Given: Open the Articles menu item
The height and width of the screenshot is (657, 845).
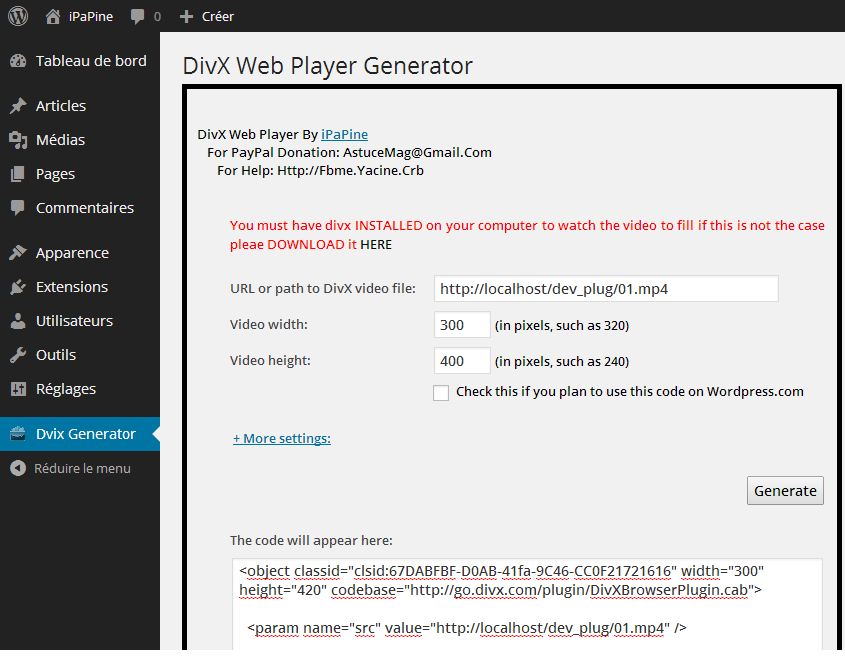Looking at the screenshot, I should click(80, 106).
